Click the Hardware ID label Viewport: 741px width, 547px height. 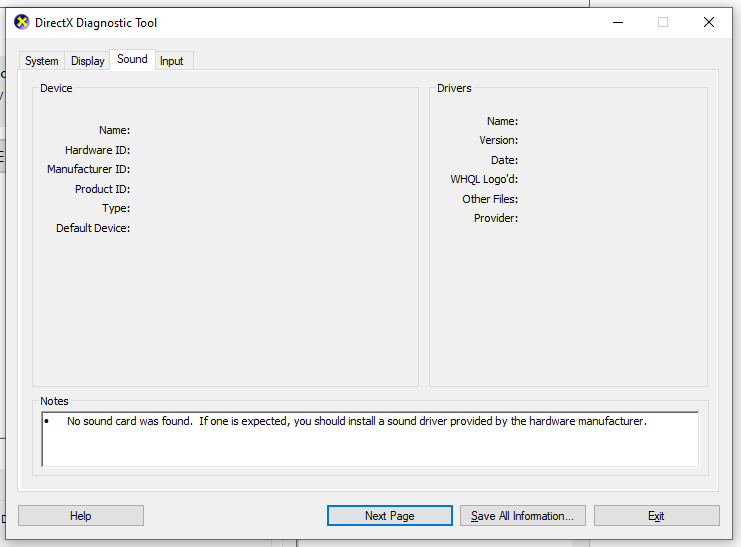point(97,150)
